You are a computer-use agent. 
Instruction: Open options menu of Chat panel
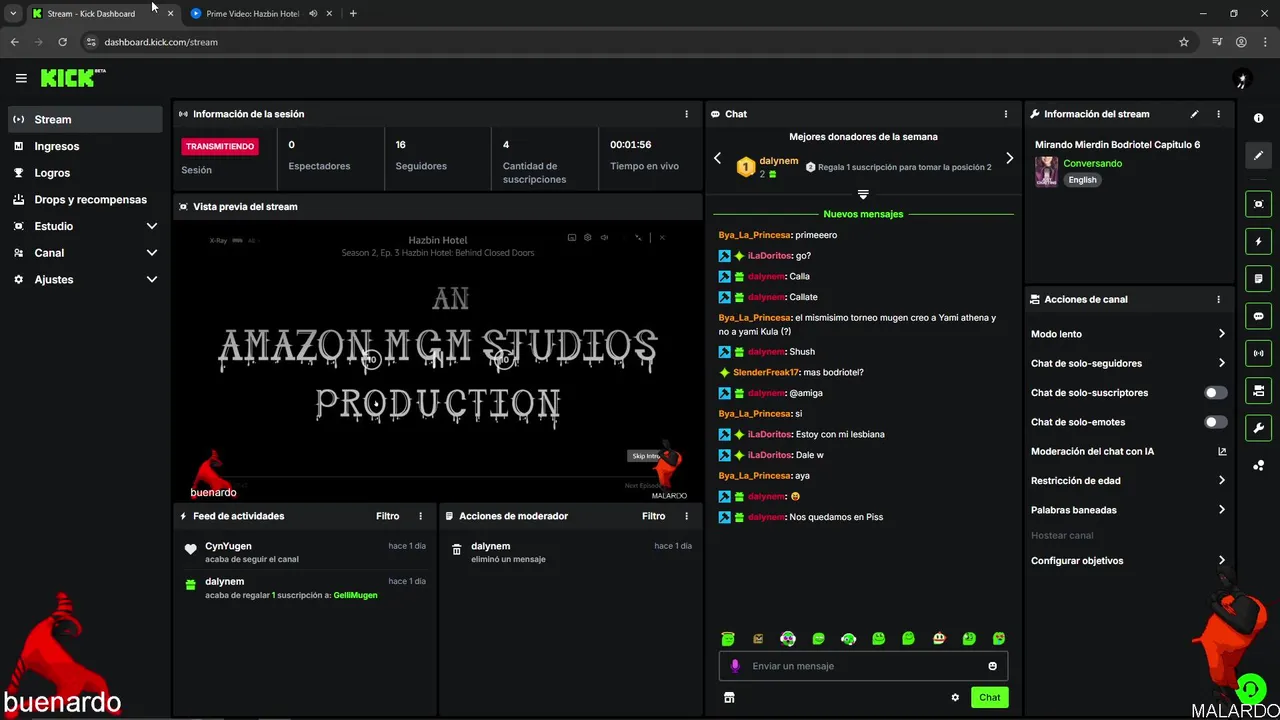point(1006,114)
